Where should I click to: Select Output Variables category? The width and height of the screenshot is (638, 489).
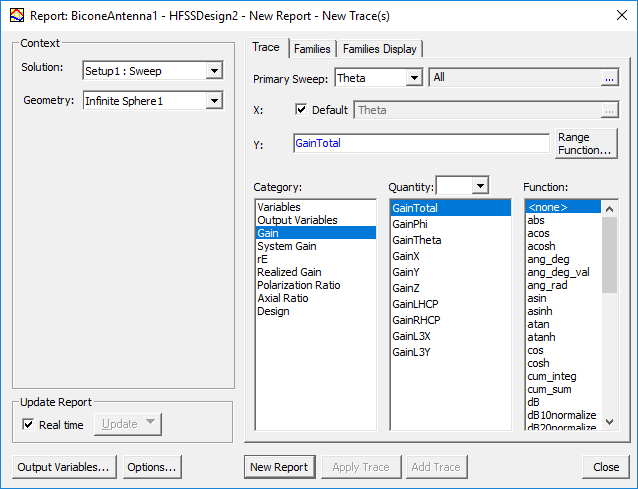point(316,220)
